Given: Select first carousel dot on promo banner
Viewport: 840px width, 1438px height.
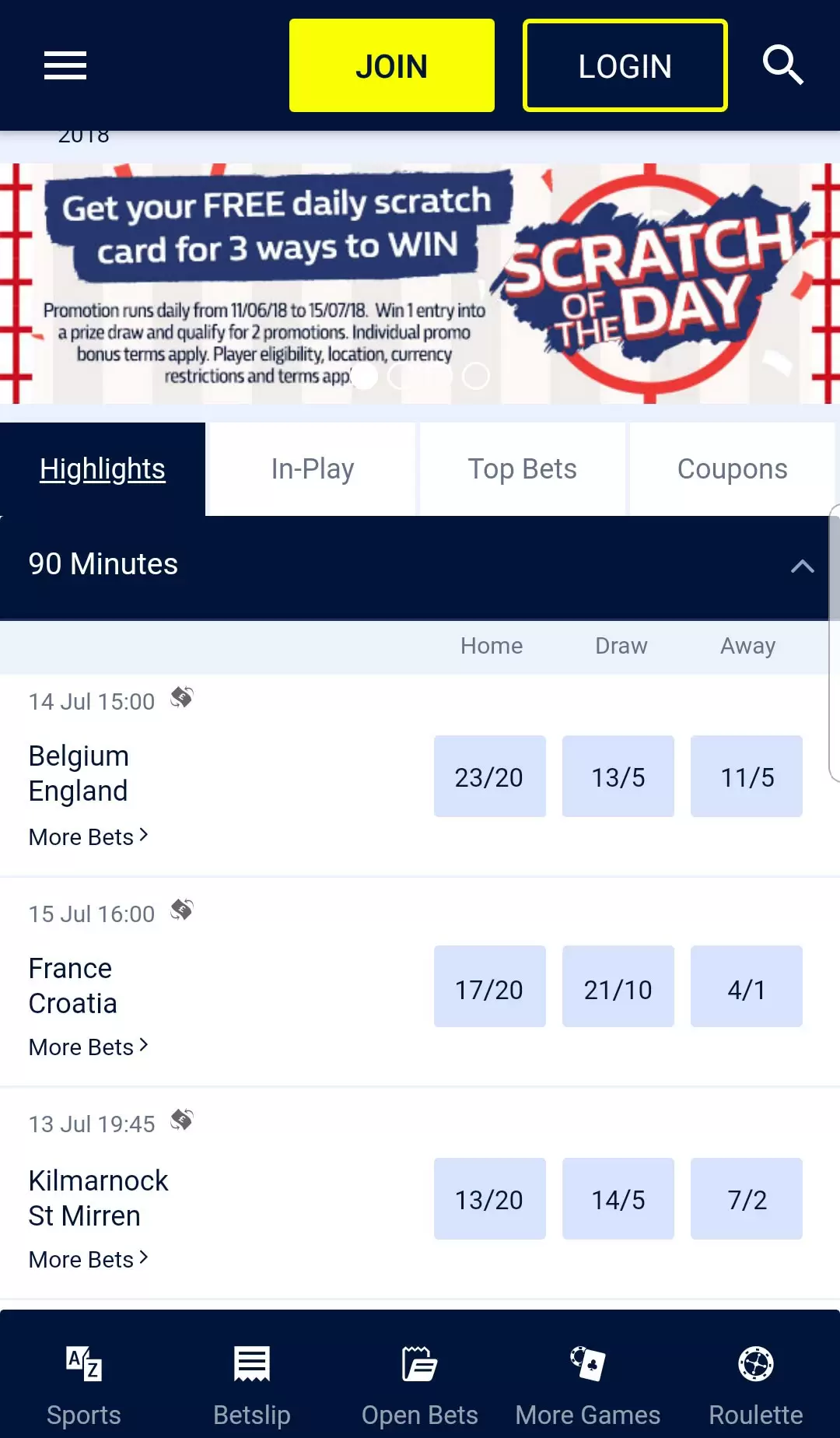Looking at the screenshot, I should click(364, 376).
